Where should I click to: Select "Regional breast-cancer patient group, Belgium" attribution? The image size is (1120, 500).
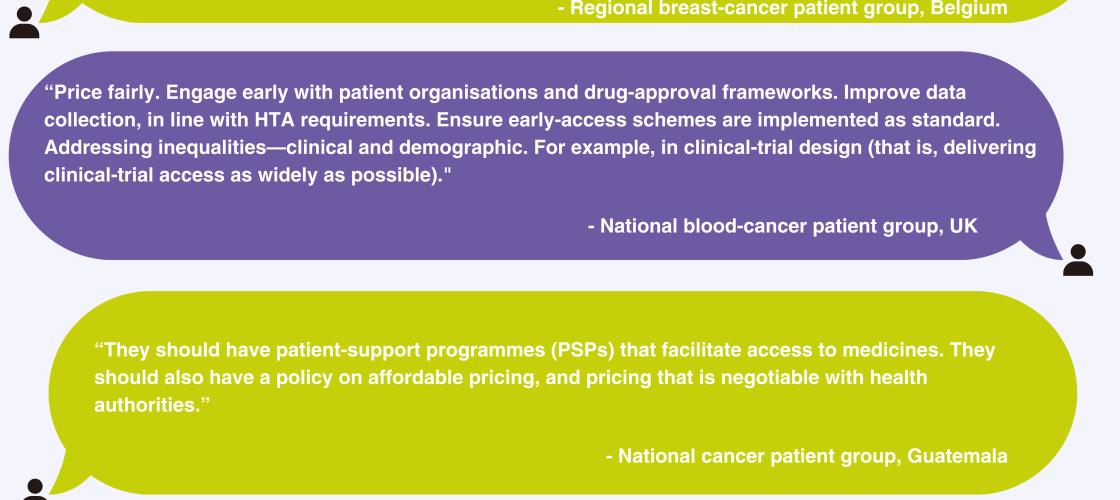(x=782, y=9)
